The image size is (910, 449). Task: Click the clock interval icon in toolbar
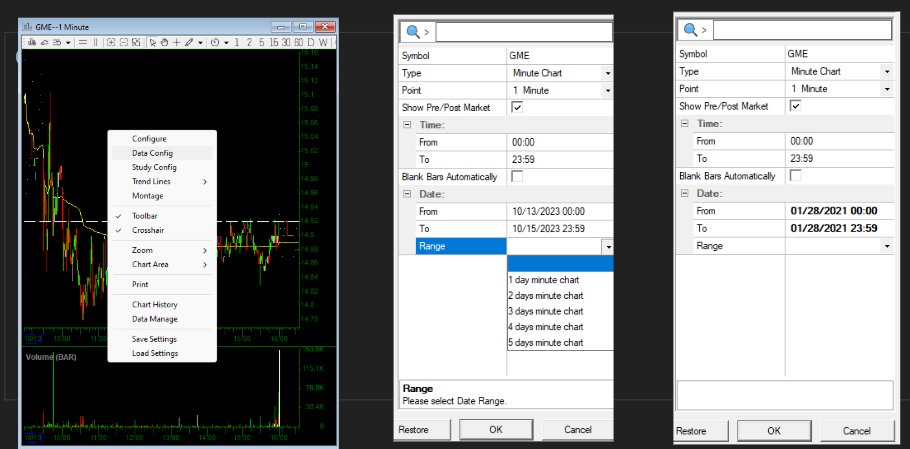pos(215,42)
